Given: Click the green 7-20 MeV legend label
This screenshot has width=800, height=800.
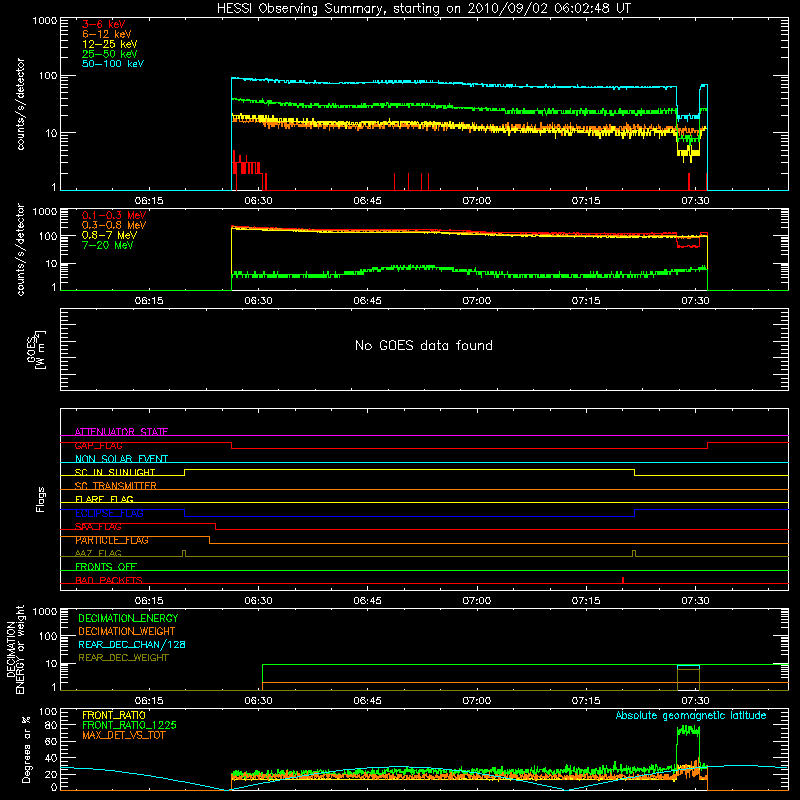Looking at the screenshot, I should (x=107, y=245).
